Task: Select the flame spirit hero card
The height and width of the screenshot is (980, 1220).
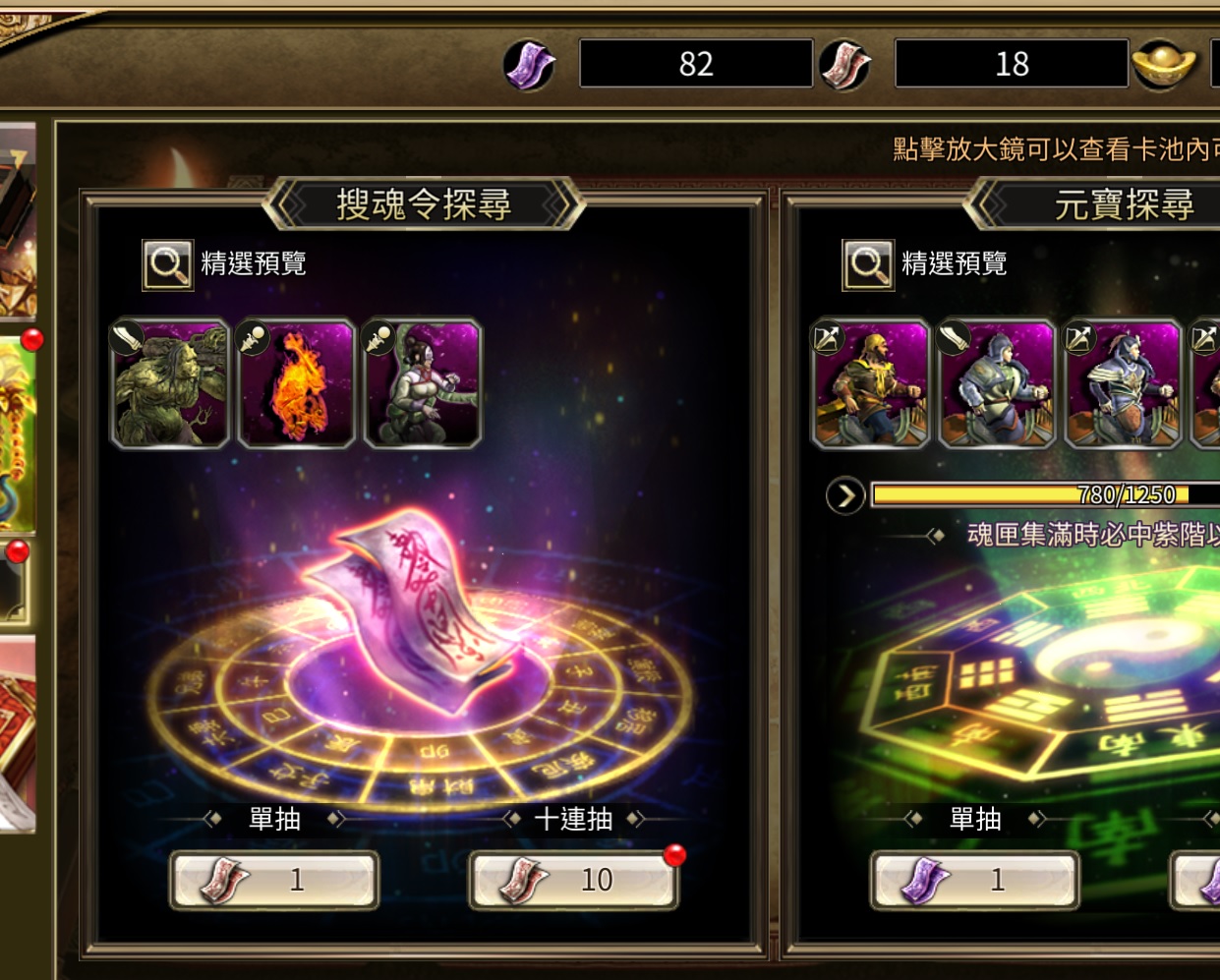Action: pyautogui.click(x=296, y=383)
